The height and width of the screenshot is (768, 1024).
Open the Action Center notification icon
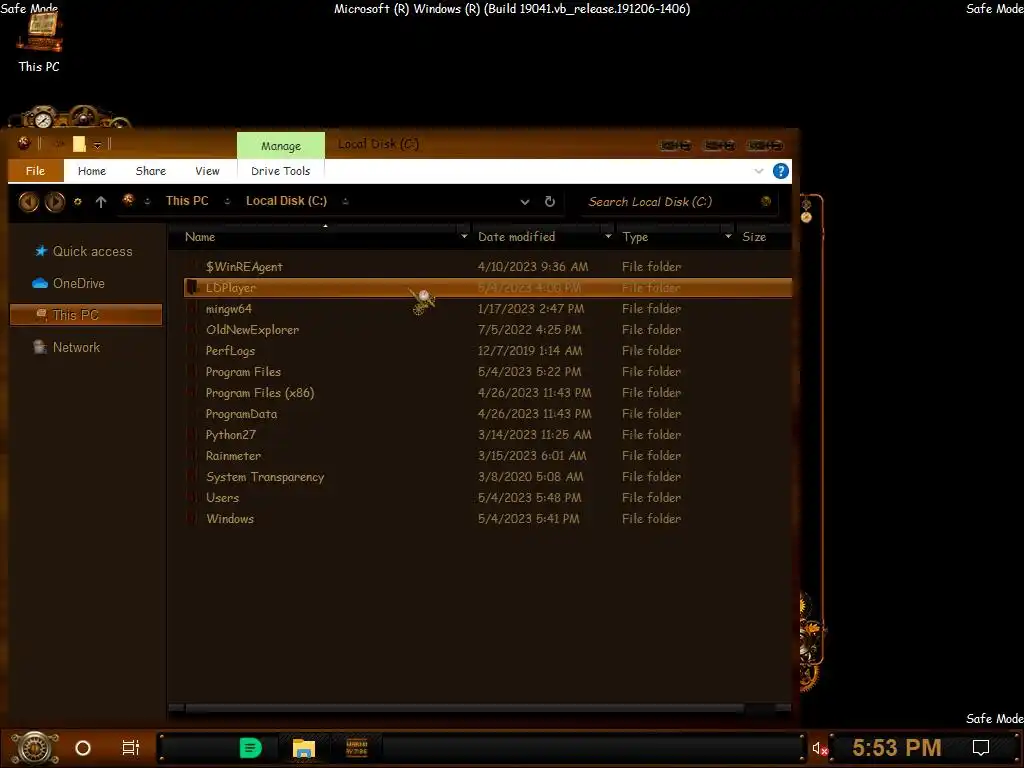(x=980, y=748)
